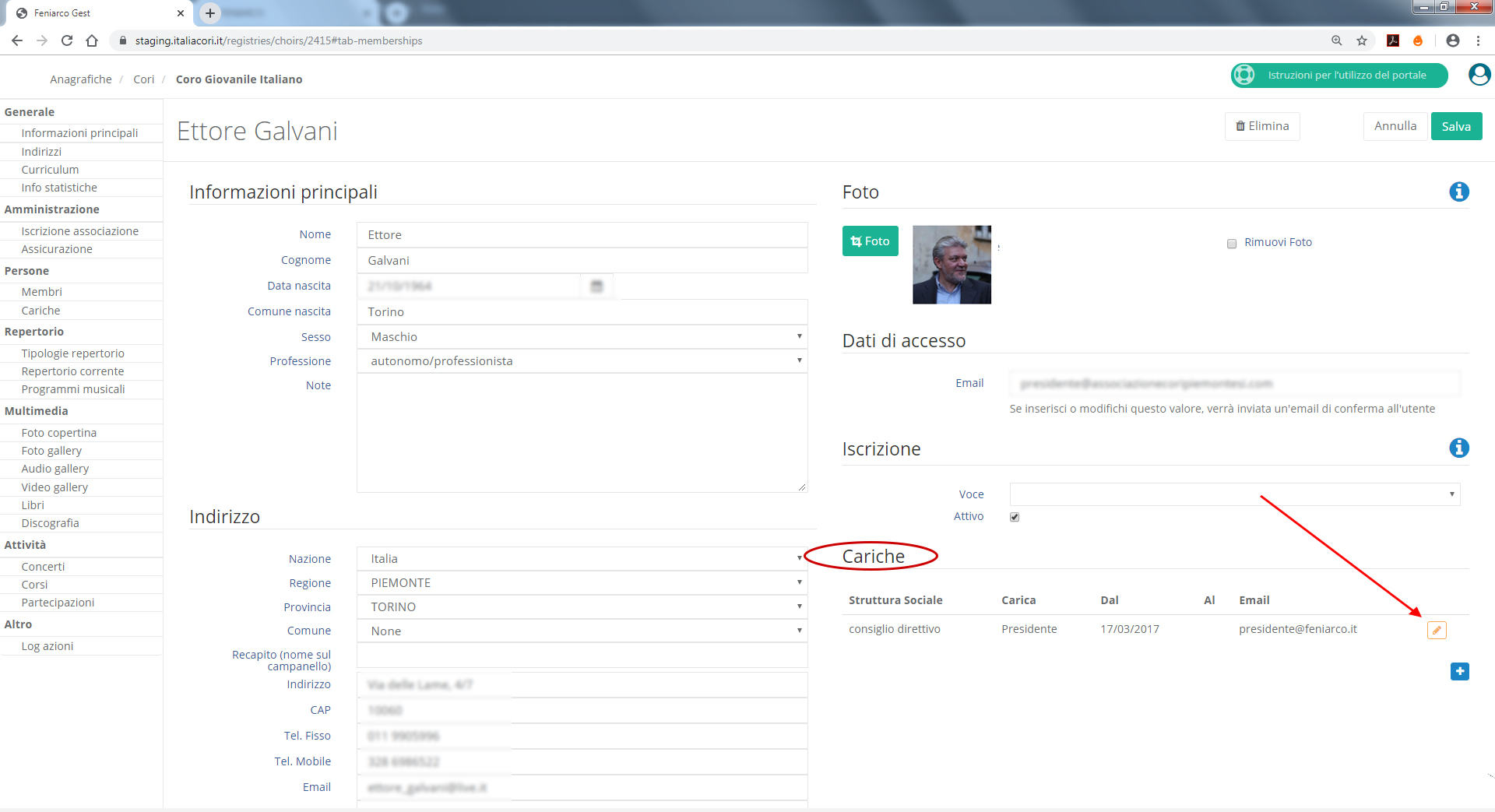Open calendar picker for Data nascita
The width and height of the screenshot is (1495, 812).
coord(596,286)
